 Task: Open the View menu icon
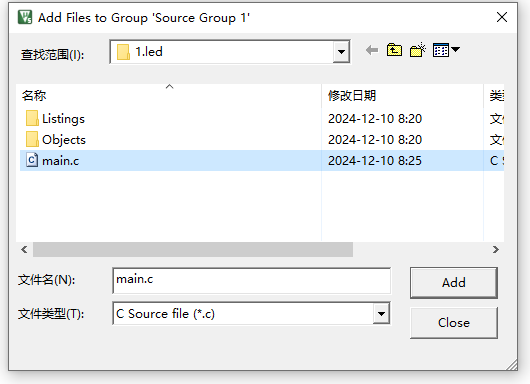click(441, 50)
